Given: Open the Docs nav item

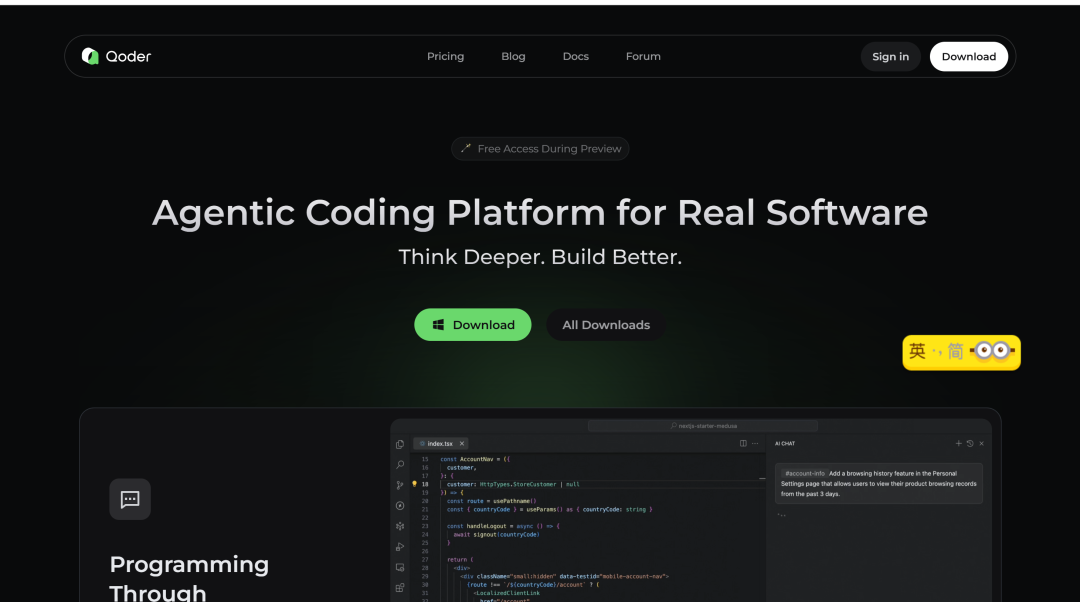Looking at the screenshot, I should [x=576, y=56].
